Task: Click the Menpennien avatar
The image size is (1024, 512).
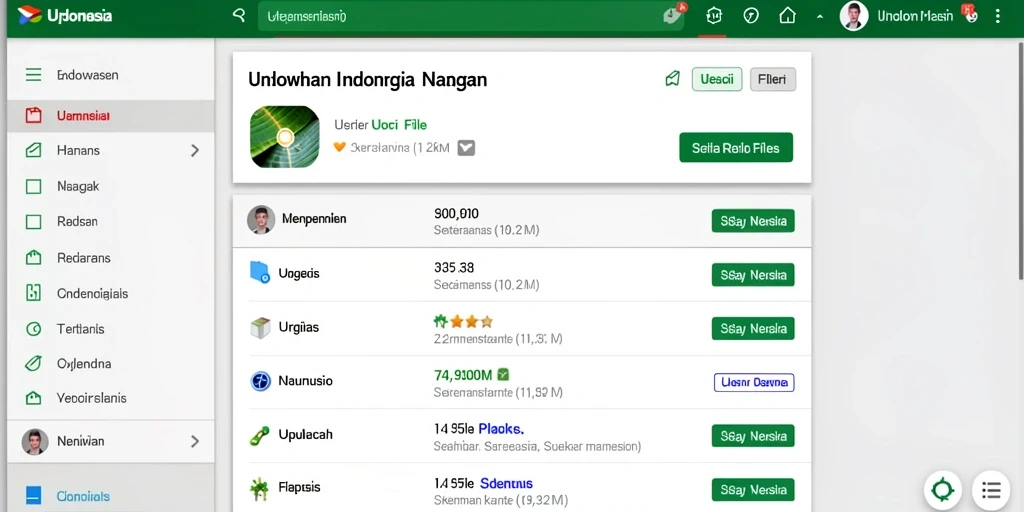Action: coord(261,220)
